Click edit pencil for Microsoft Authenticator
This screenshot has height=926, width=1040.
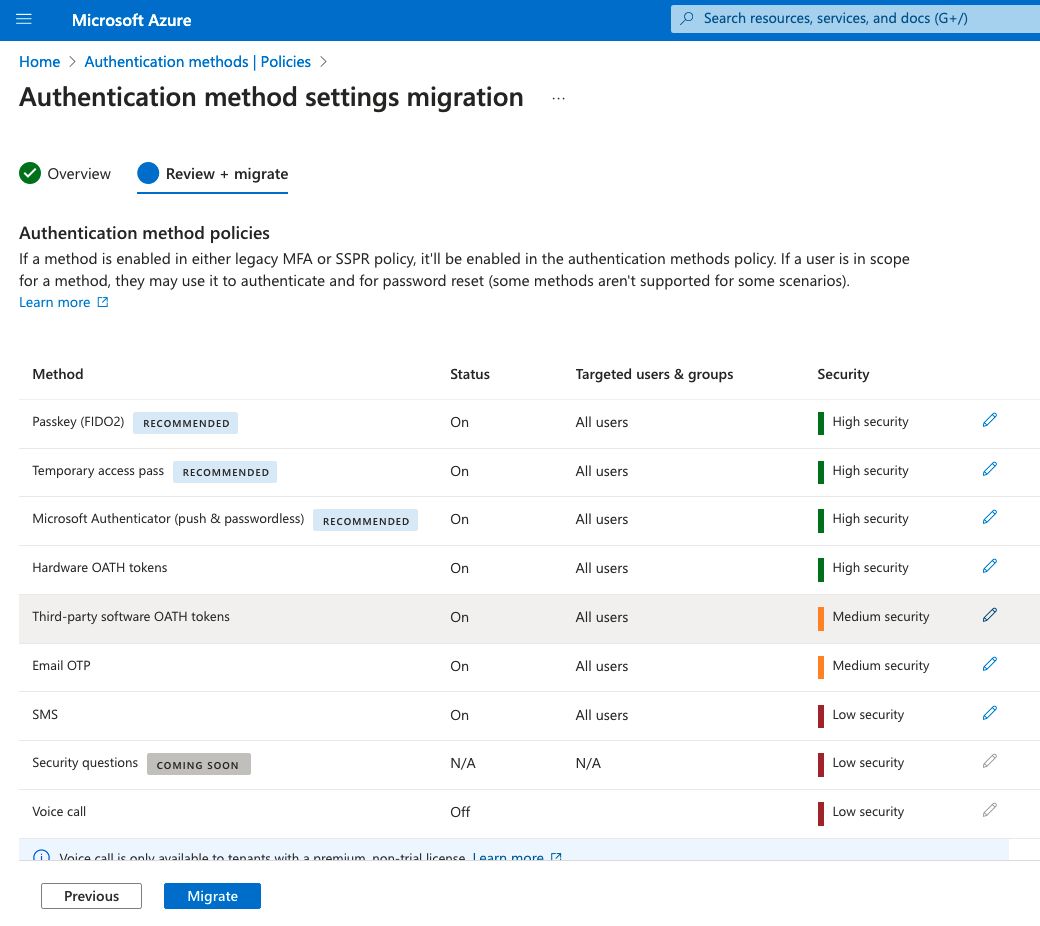990,518
